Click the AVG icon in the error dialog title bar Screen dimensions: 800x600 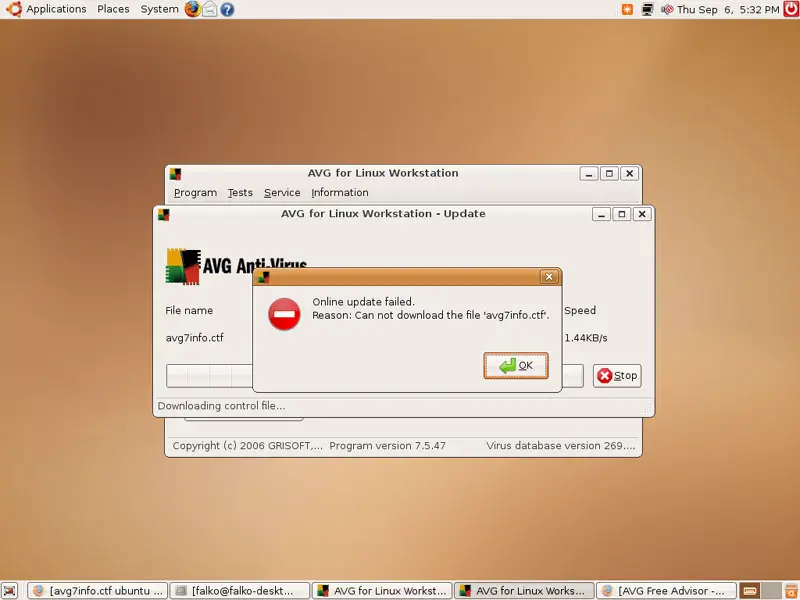click(x=264, y=277)
